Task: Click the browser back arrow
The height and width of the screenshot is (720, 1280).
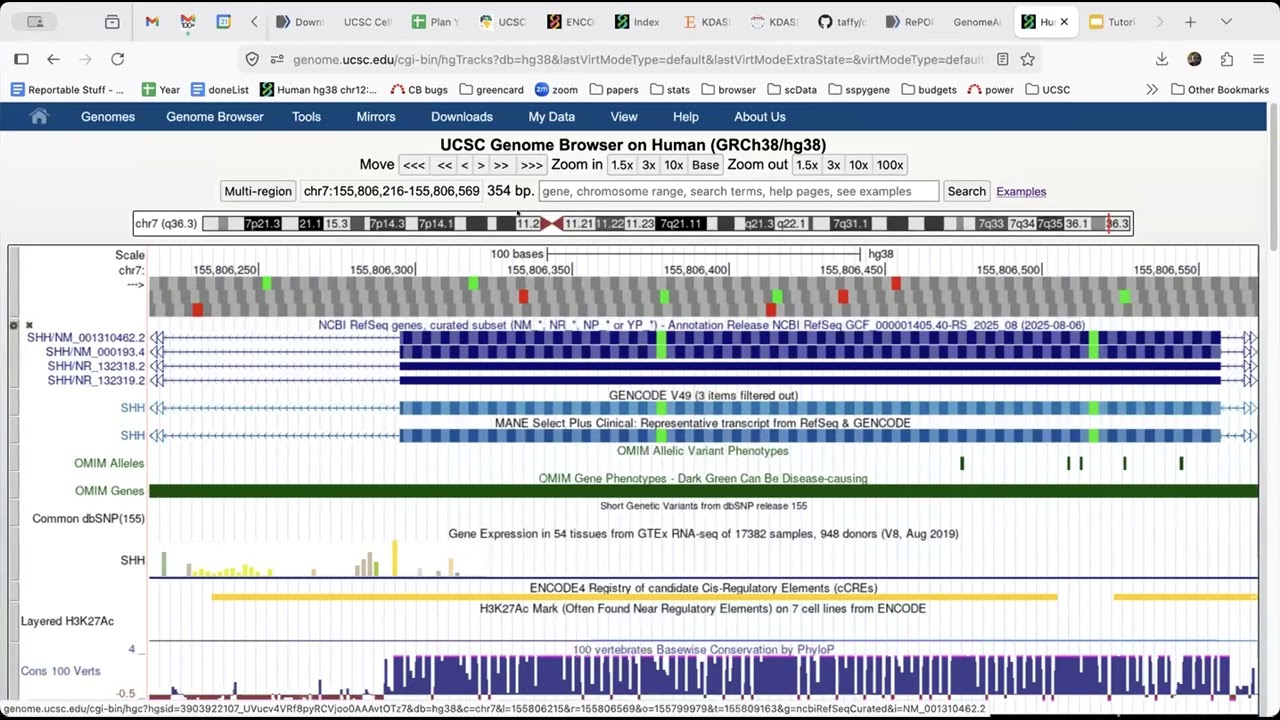Action: (x=54, y=59)
